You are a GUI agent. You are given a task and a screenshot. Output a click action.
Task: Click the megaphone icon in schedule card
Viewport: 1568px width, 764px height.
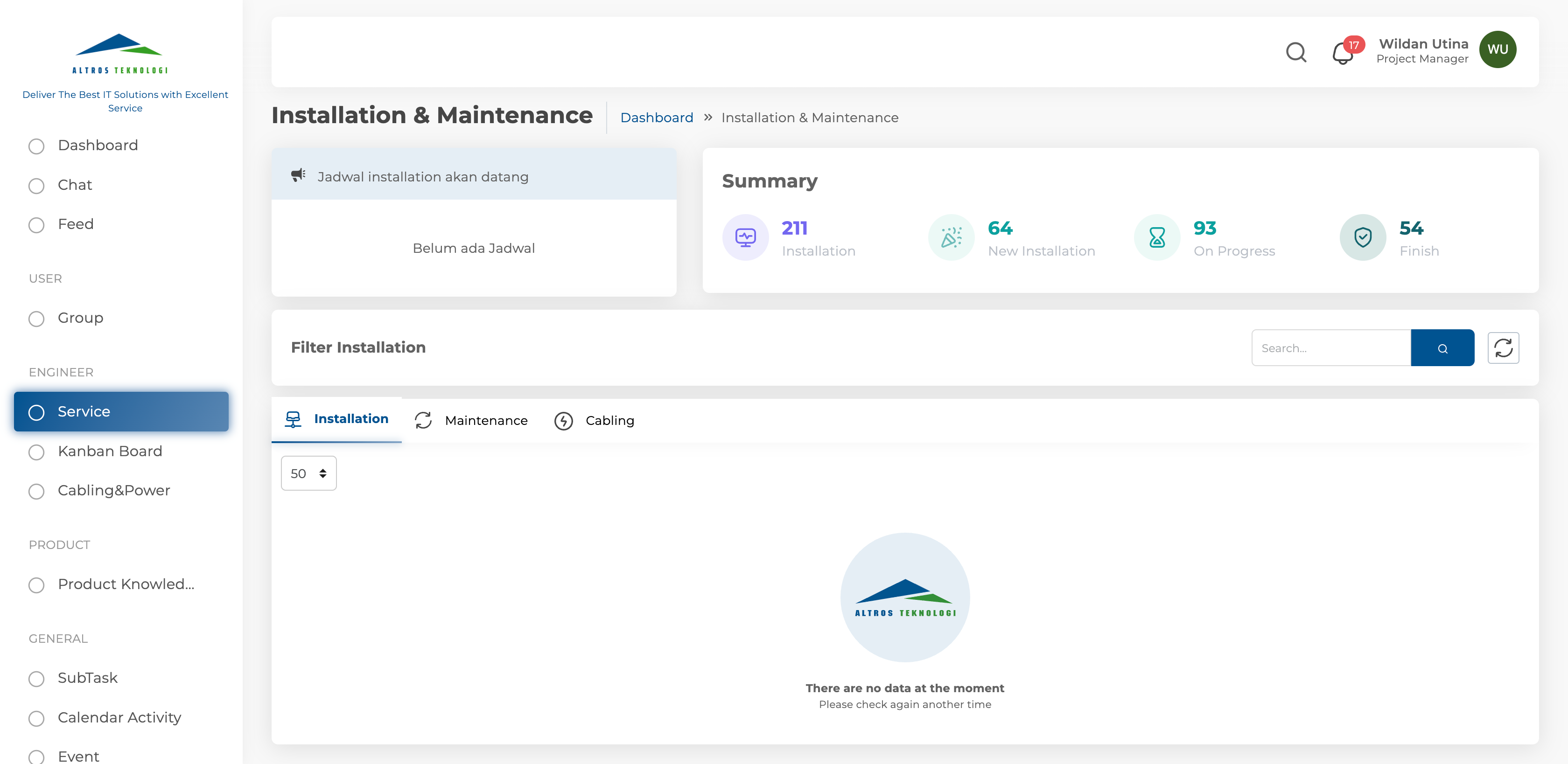point(298,175)
